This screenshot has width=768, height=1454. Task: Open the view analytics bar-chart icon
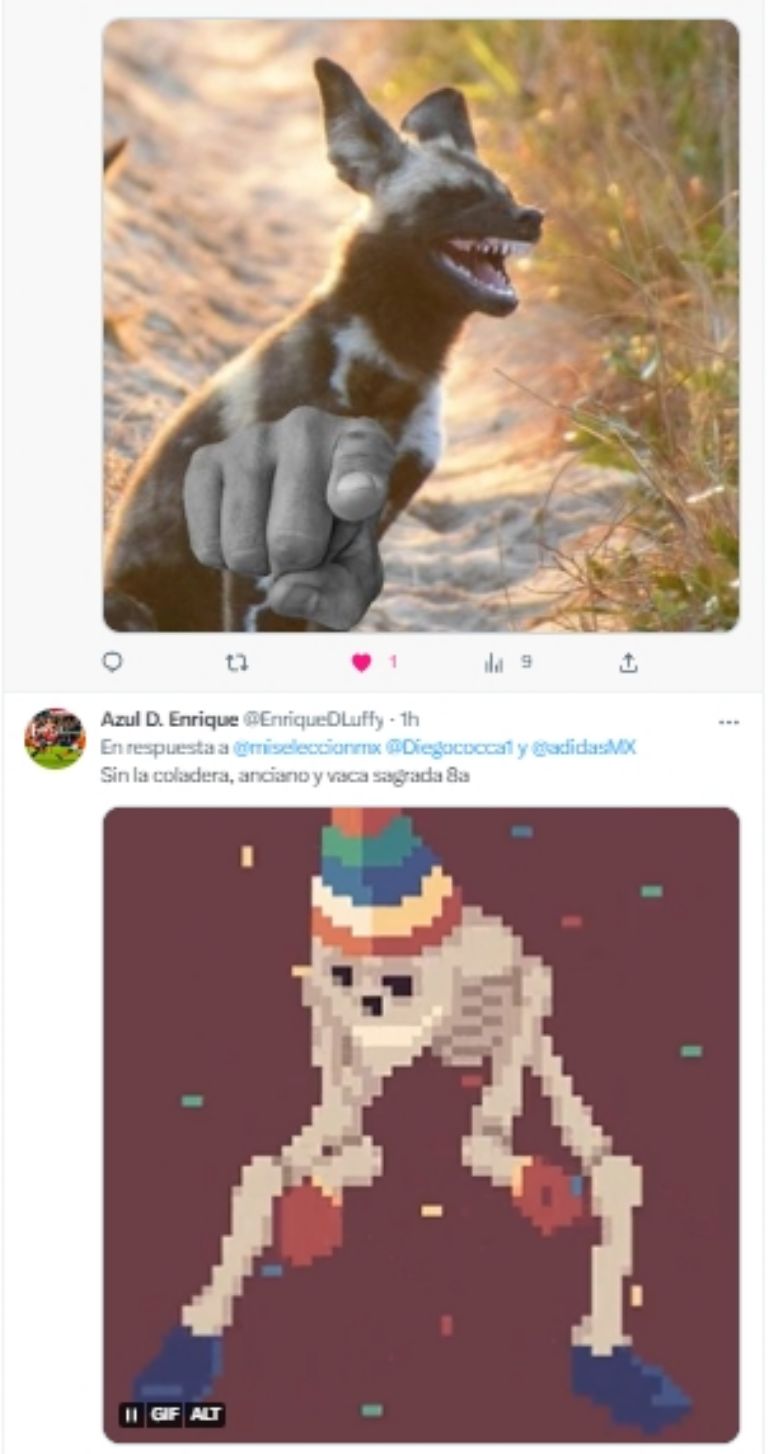[x=494, y=662]
